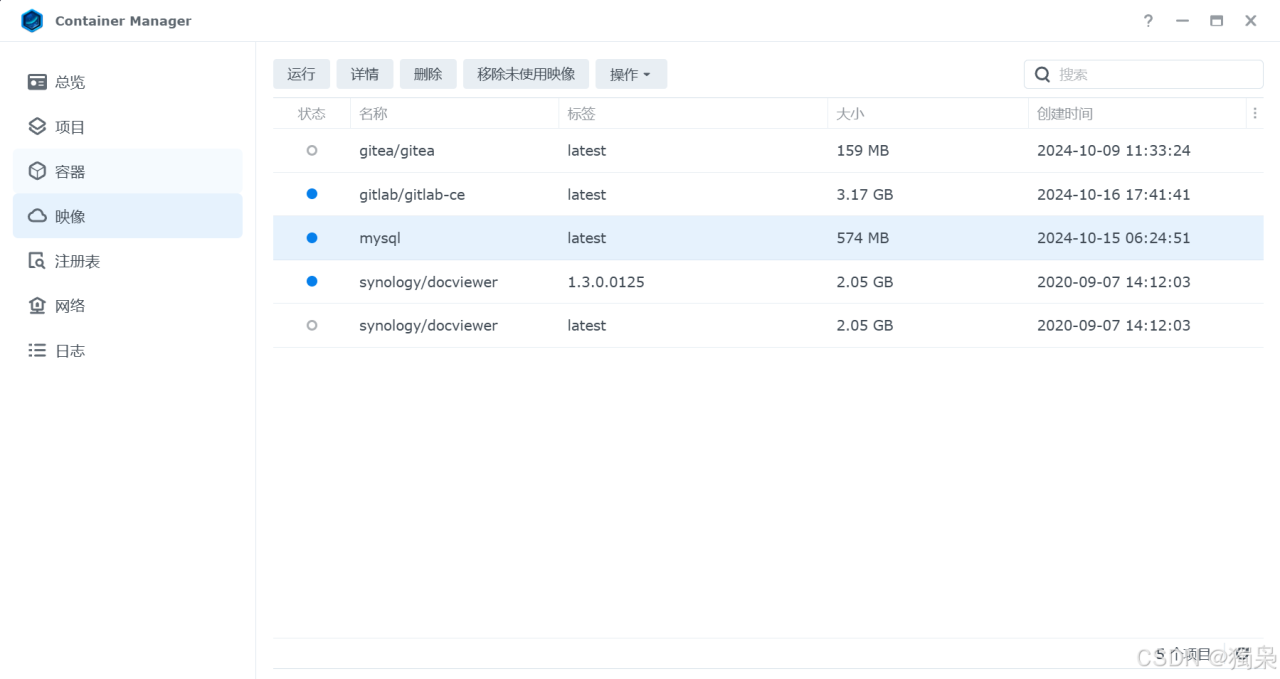Viewport: 1280px width, 679px height.
Task: Select the 项目 projects section
Action: (69, 126)
